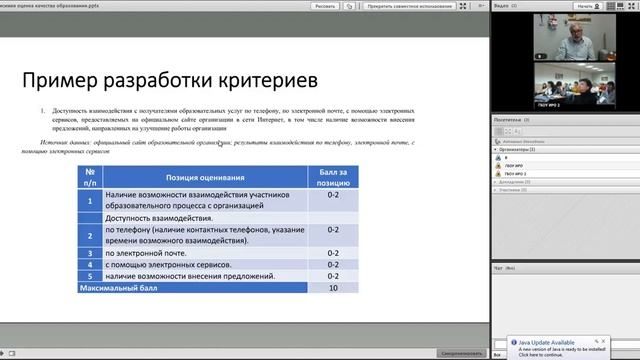Select the presenter's webcam video feed
Image resolution: width=640 pixels, height=360 pixels.
coord(574,37)
